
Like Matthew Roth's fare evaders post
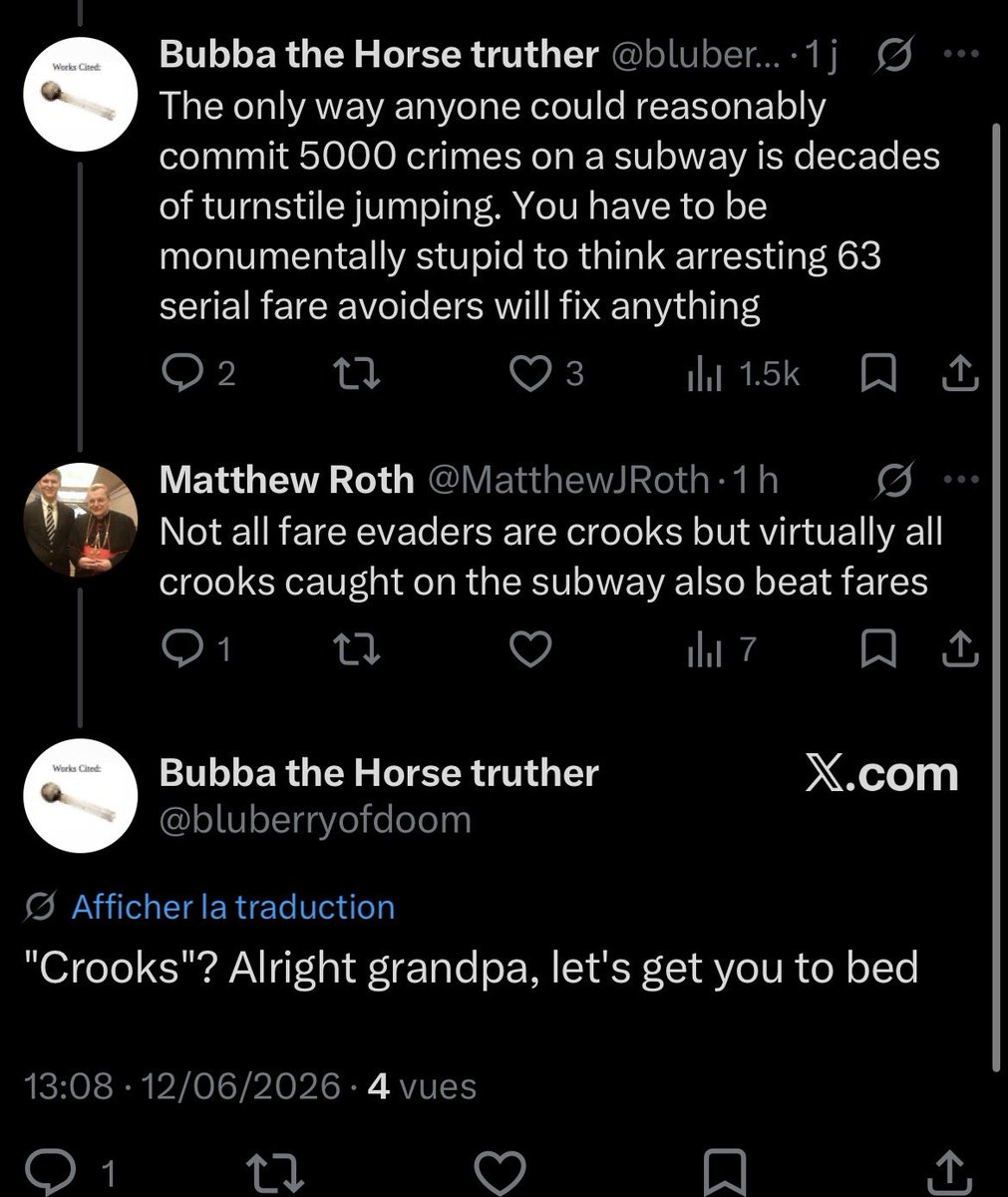530,649
